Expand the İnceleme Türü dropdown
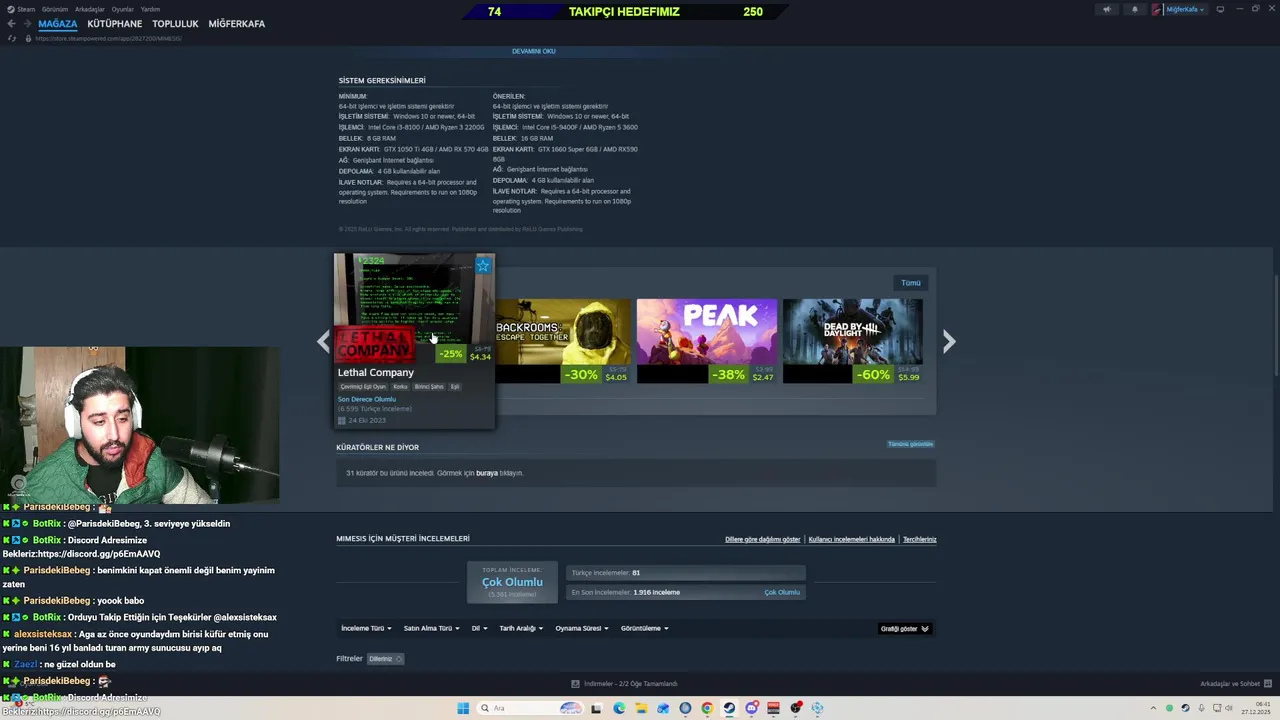1280x720 pixels. [x=366, y=628]
